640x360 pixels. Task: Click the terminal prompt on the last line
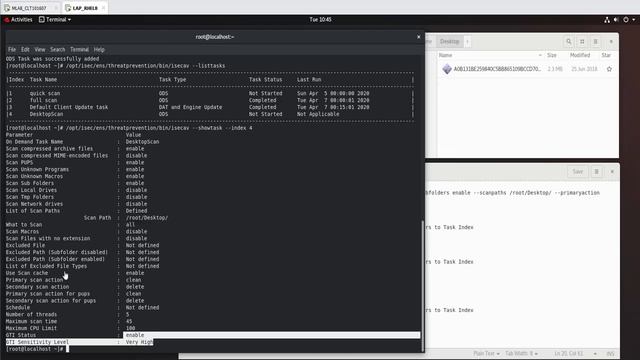pyautogui.click(x=35, y=349)
